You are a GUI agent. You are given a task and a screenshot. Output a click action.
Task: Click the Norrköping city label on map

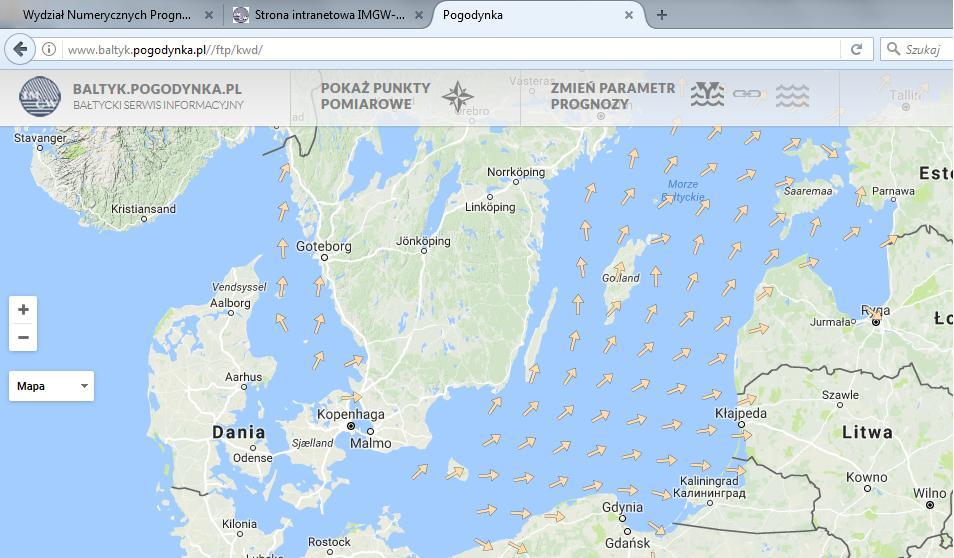[x=516, y=172]
